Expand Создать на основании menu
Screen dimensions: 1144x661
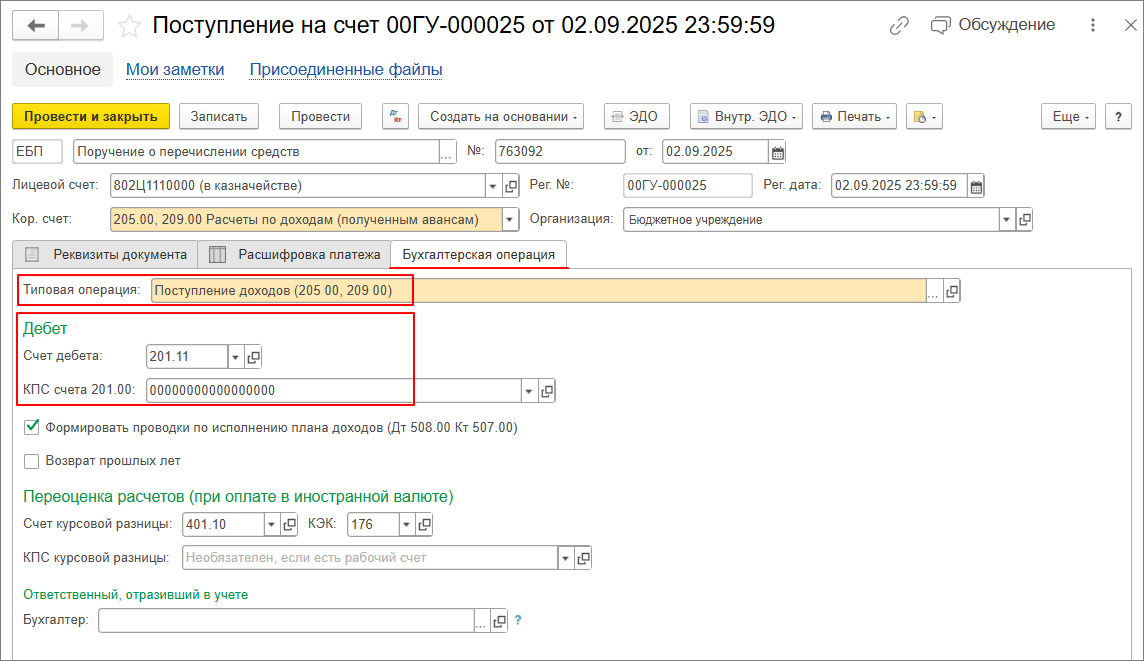(504, 117)
